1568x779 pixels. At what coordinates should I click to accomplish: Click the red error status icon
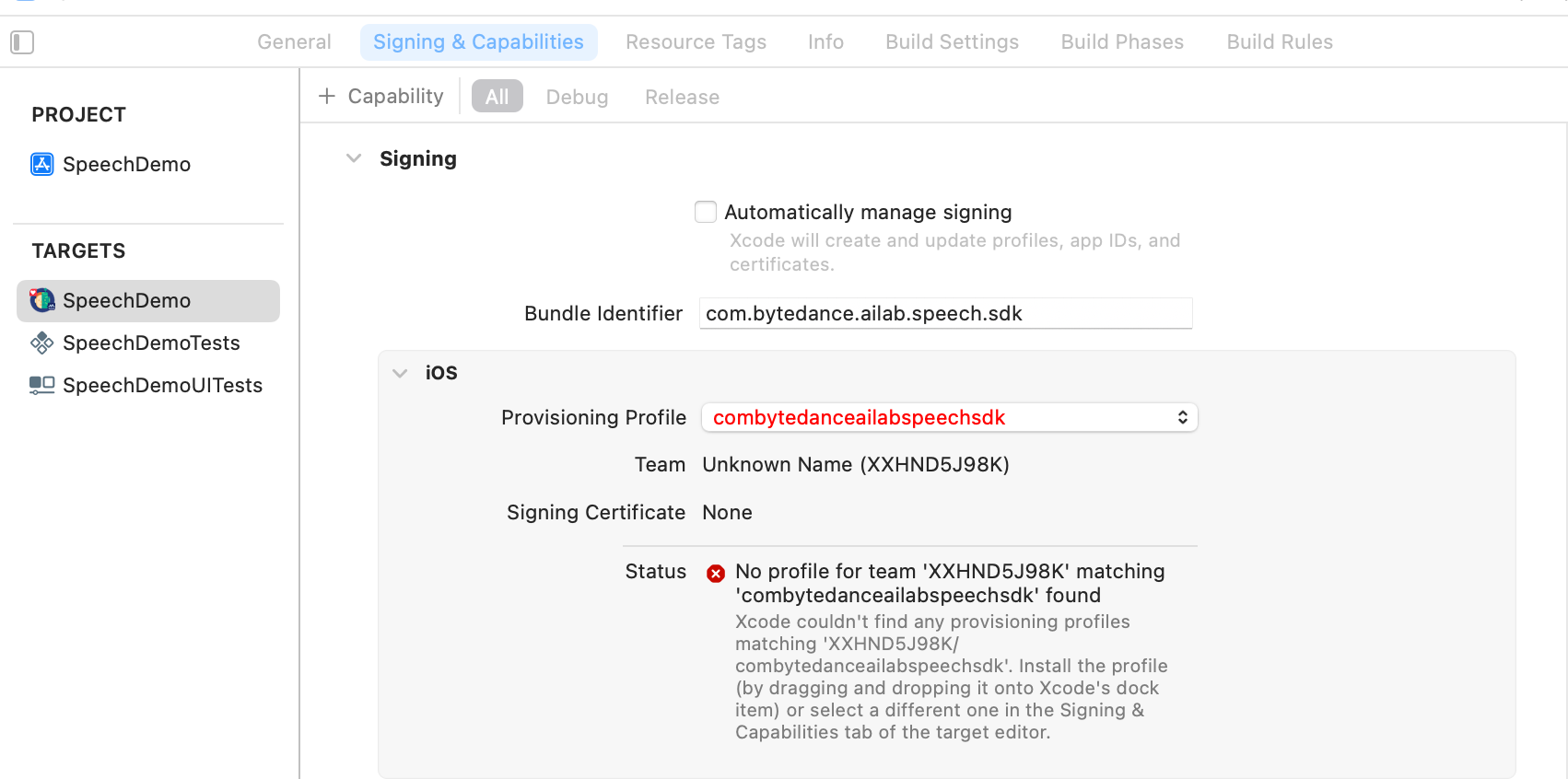[x=716, y=574]
